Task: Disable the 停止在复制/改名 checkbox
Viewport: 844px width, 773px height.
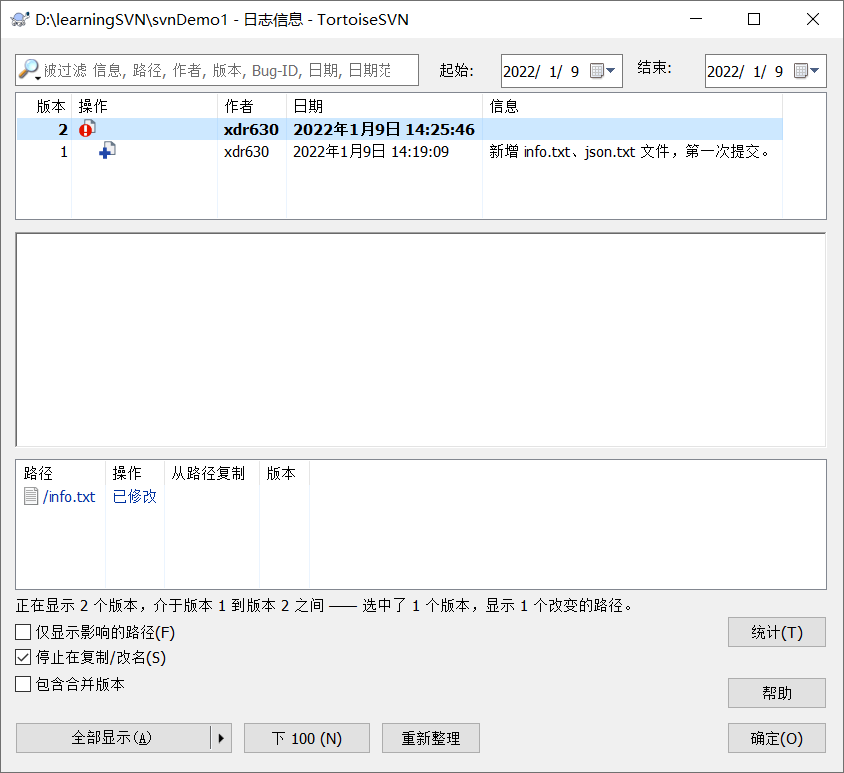Action: click(x=22, y=657)
